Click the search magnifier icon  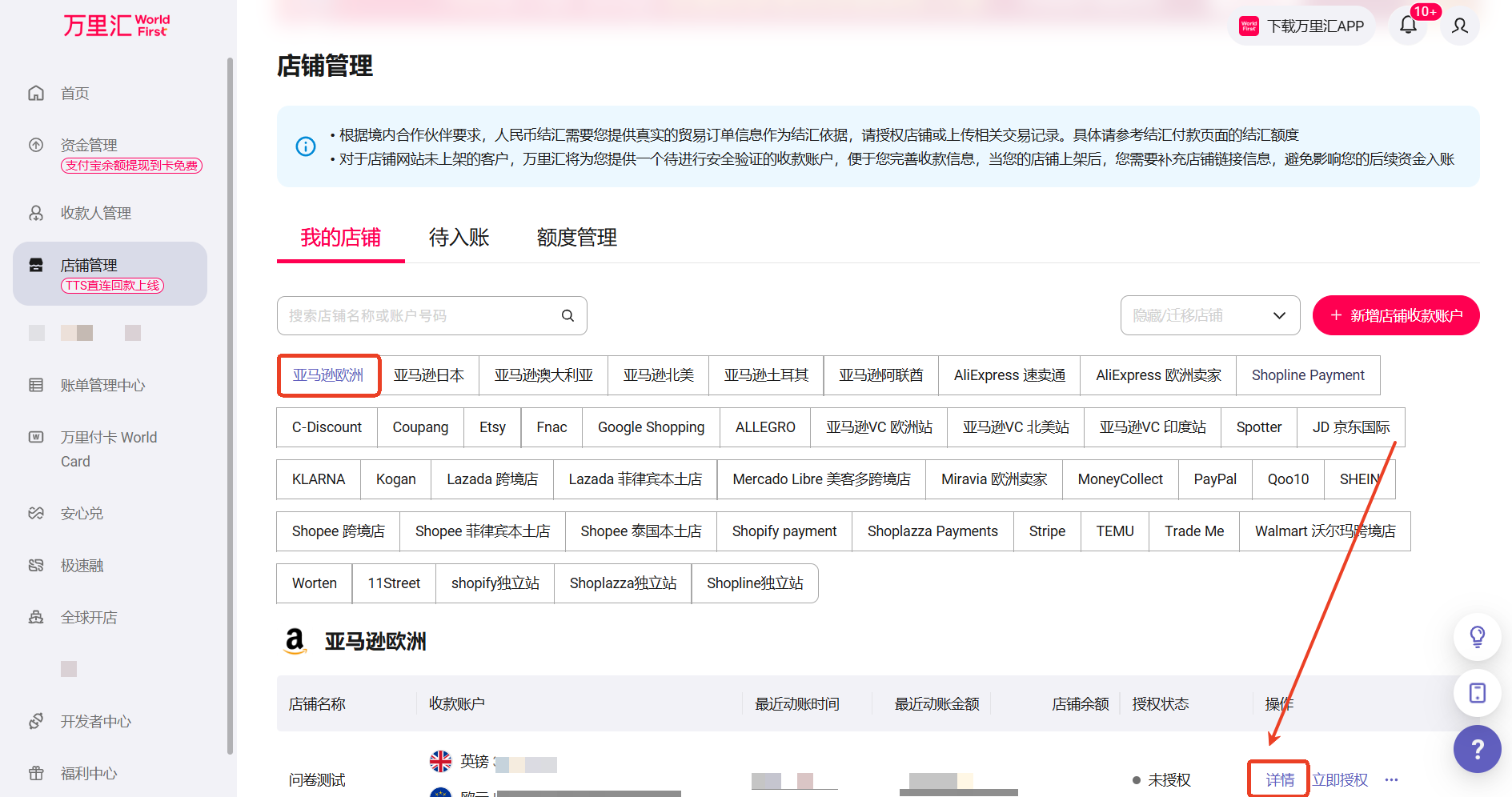(568, 316)
